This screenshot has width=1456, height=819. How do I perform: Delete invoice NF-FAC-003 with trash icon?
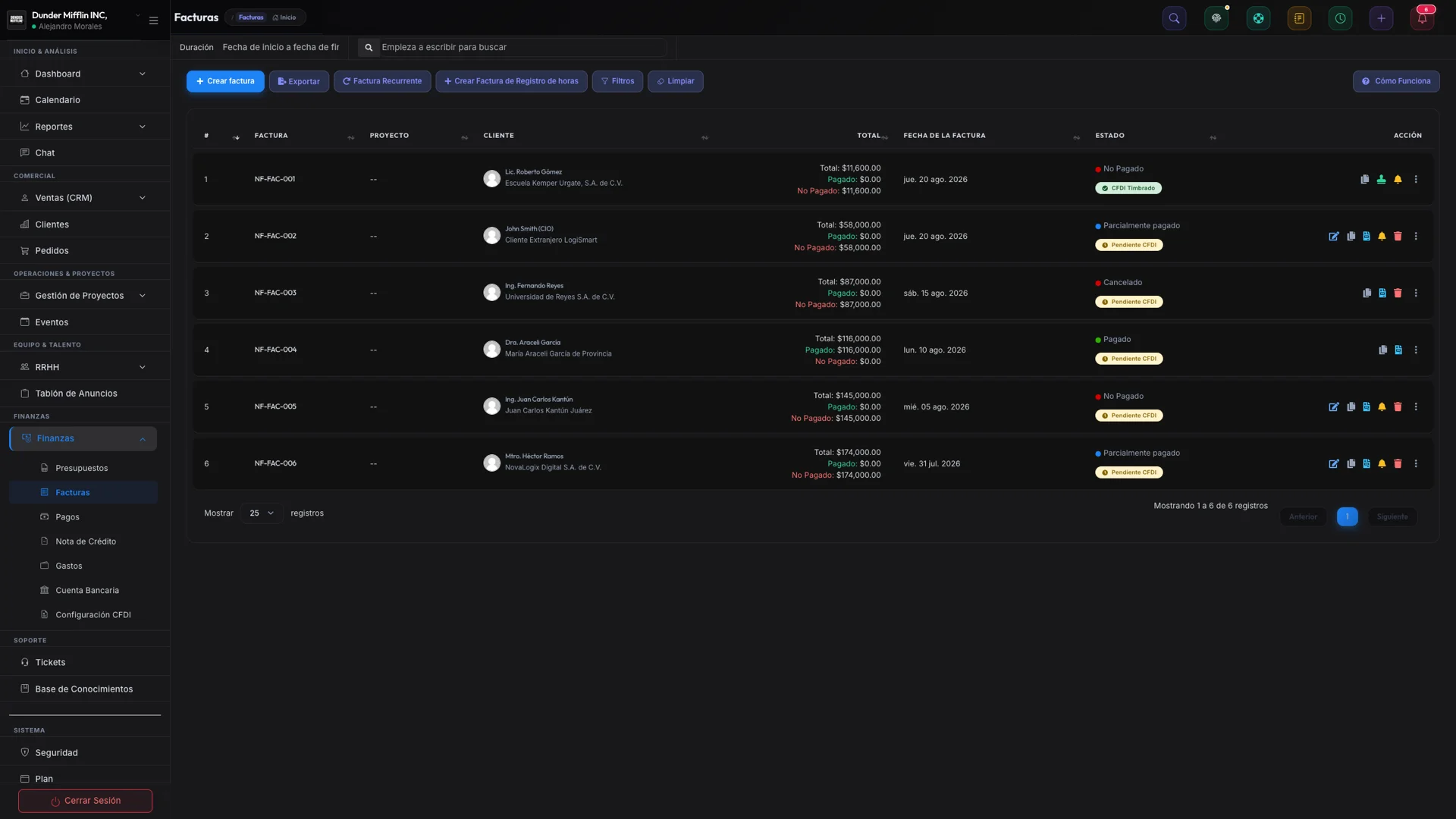[x=1398, y=293]
